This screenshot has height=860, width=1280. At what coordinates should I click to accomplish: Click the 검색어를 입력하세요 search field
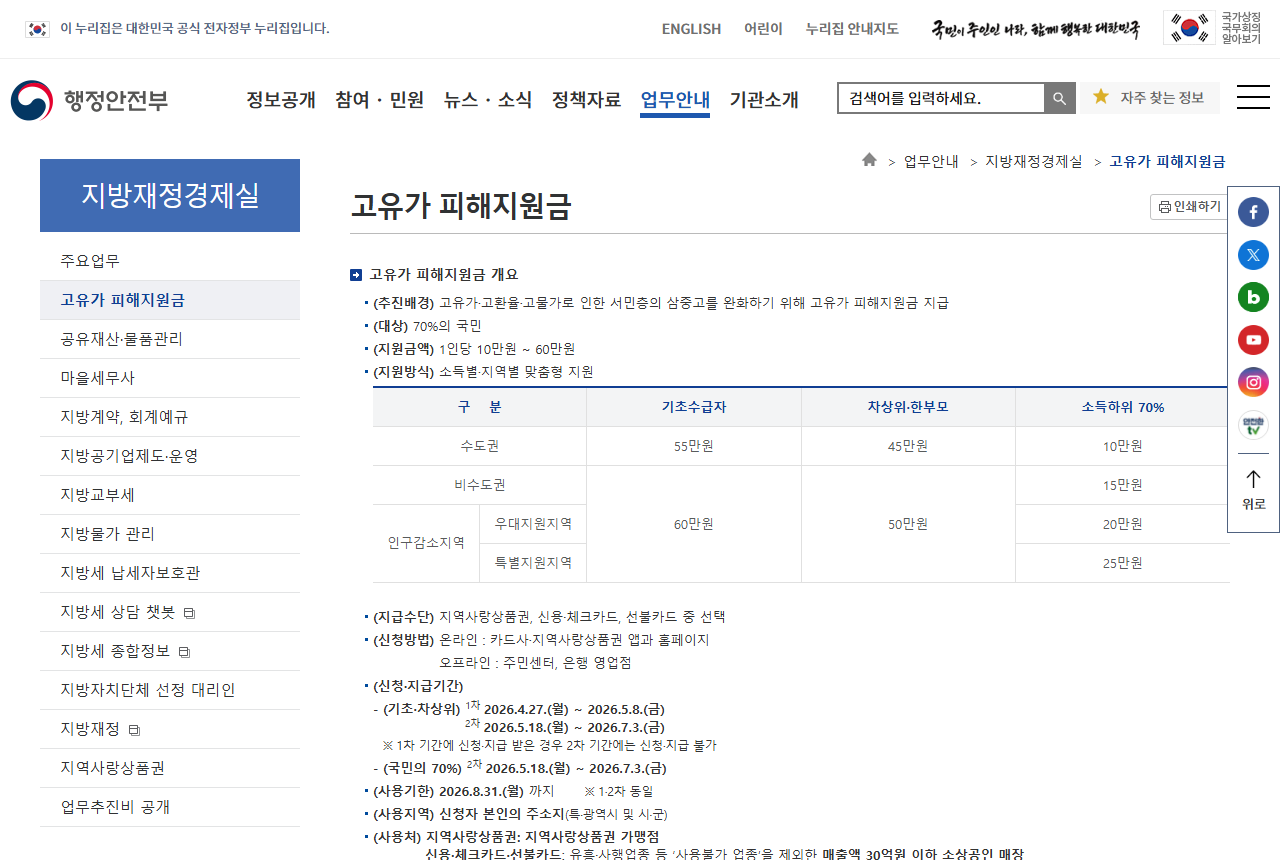tap(941, 98)
